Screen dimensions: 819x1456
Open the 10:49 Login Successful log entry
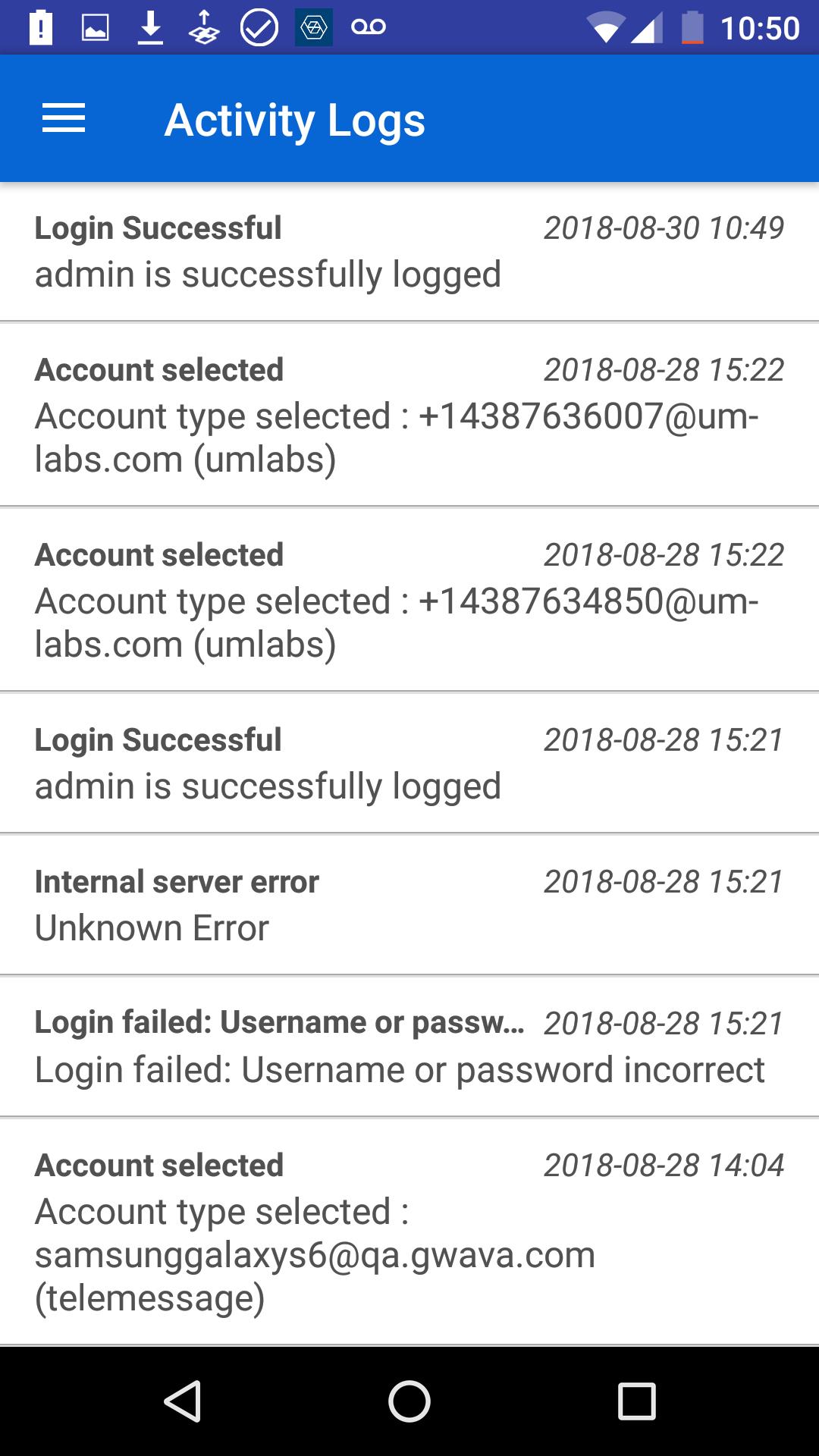pos(409,251)
